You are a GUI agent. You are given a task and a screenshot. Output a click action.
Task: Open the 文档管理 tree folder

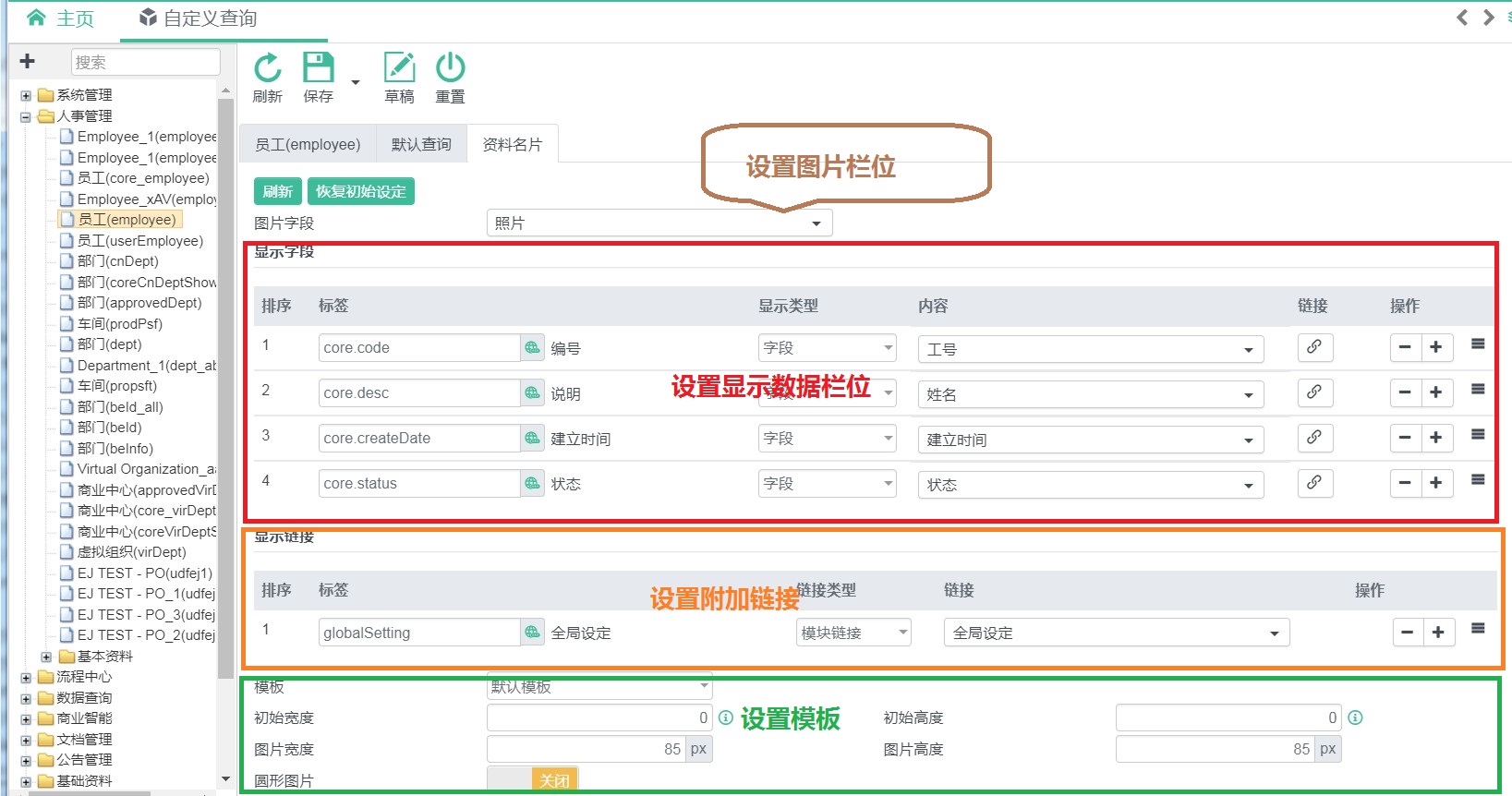click(84, 740)
